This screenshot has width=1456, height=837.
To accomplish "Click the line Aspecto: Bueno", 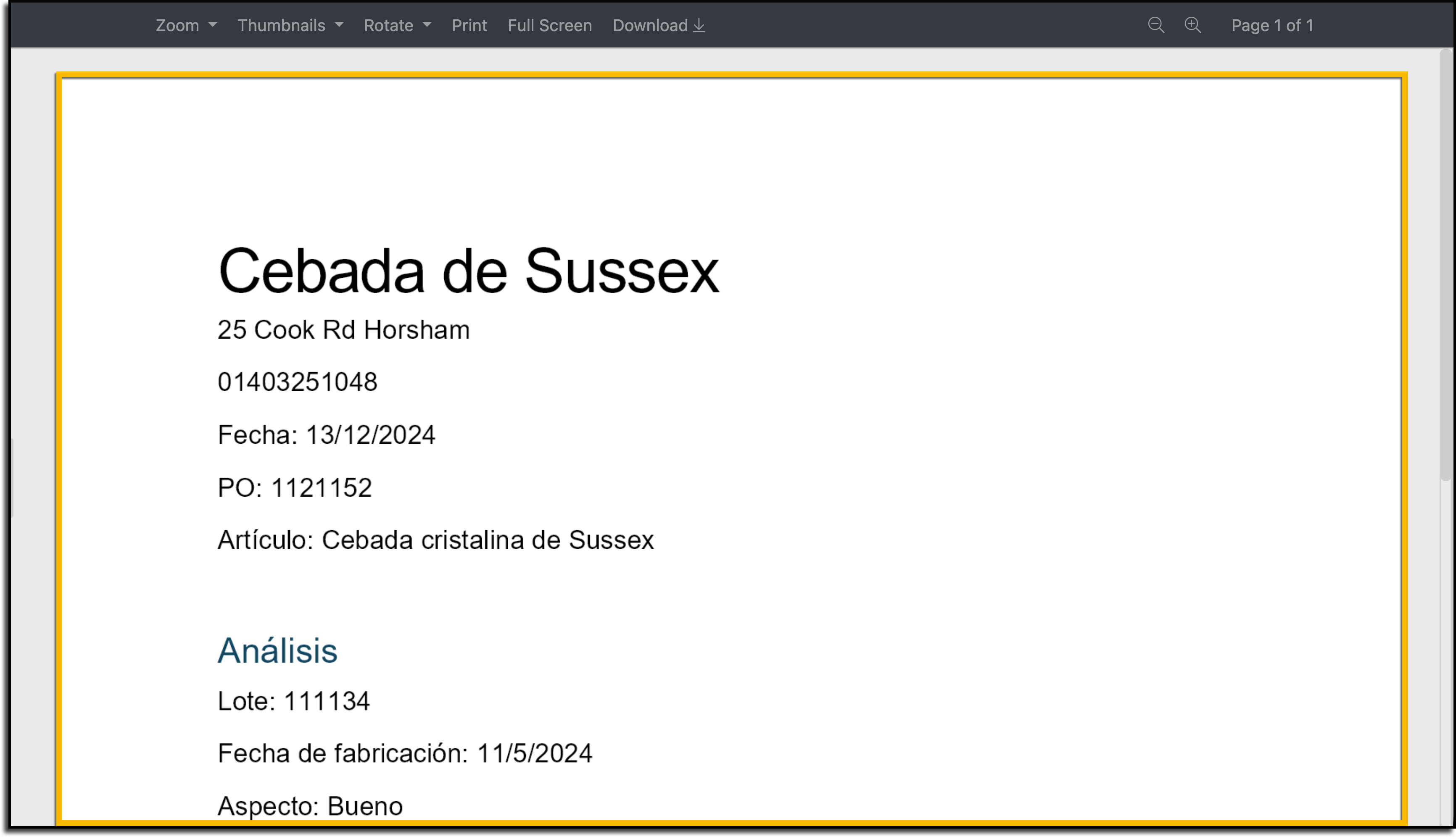I will click(310, 806).
